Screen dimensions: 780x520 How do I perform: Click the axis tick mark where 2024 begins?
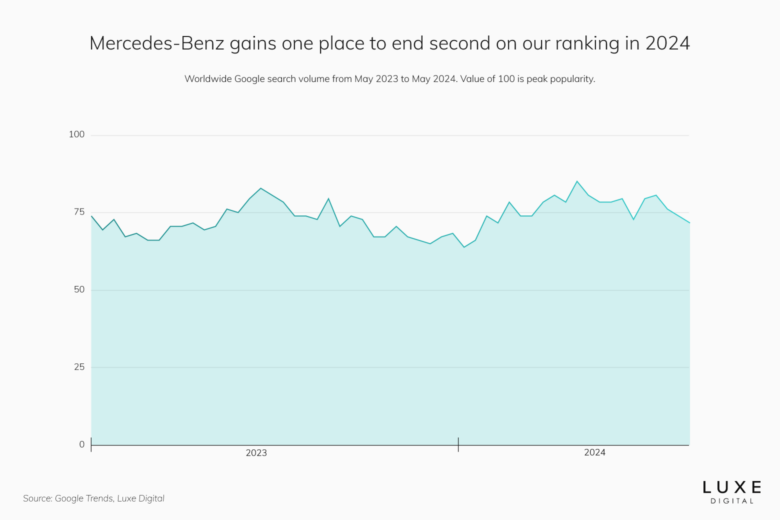click(458, 443)
